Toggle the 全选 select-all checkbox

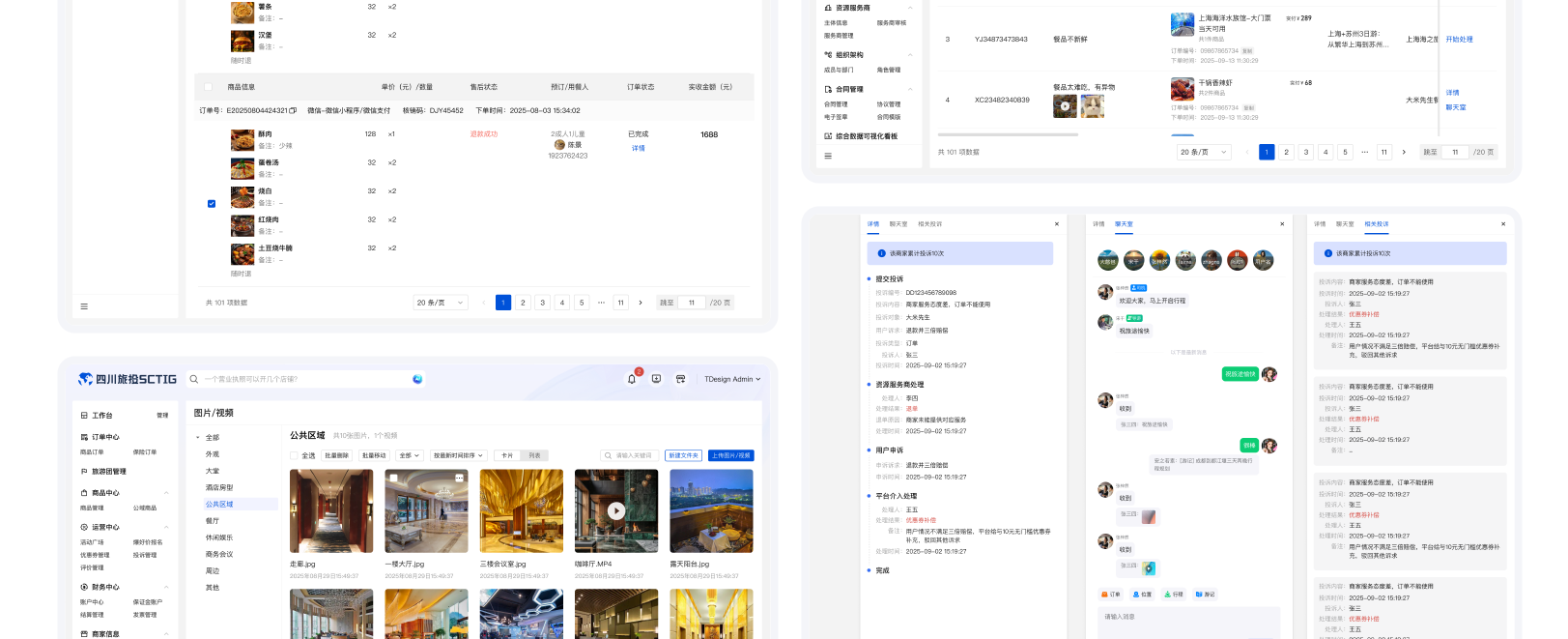295,455
